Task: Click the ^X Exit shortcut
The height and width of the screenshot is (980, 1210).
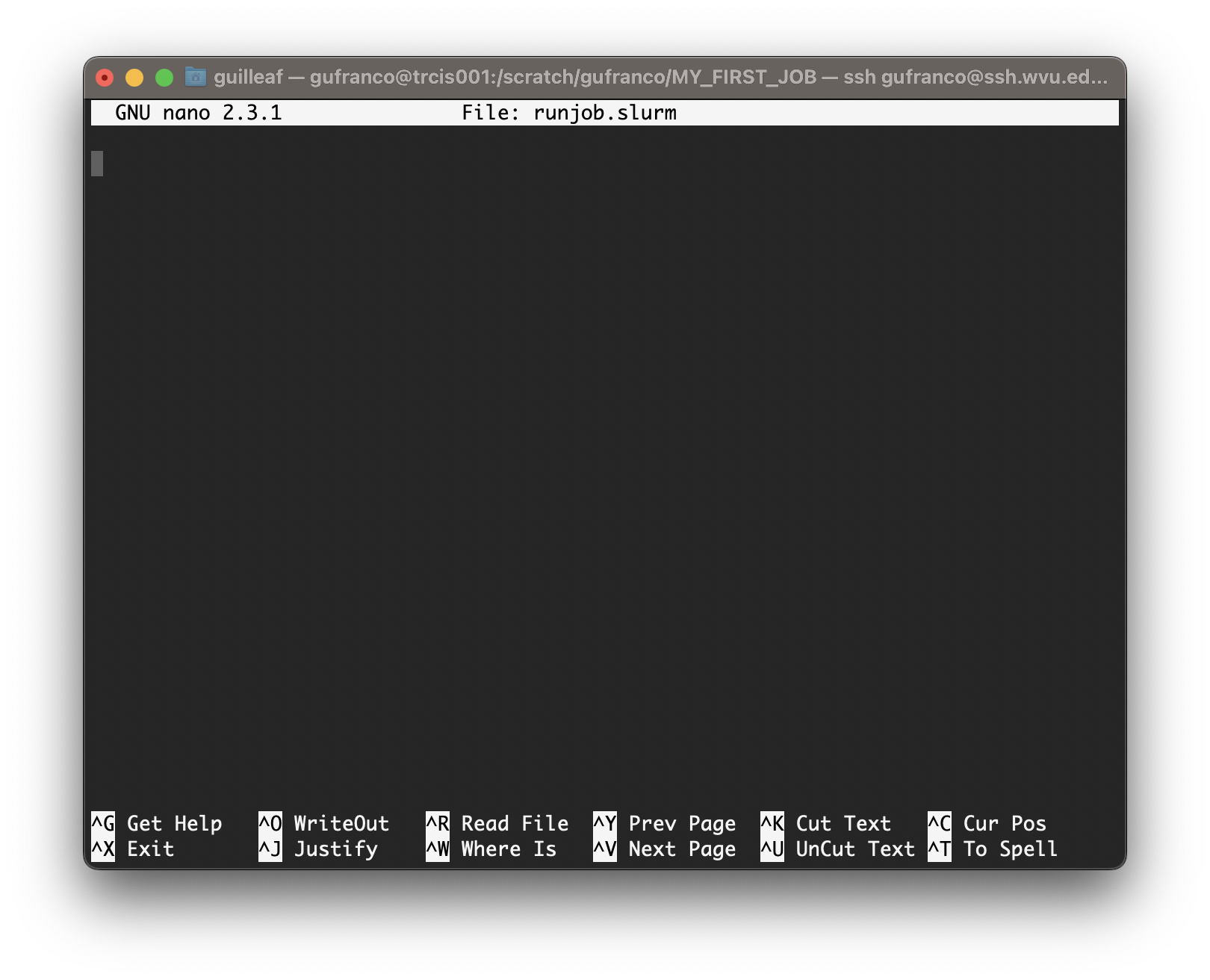Action: (133, 849)
